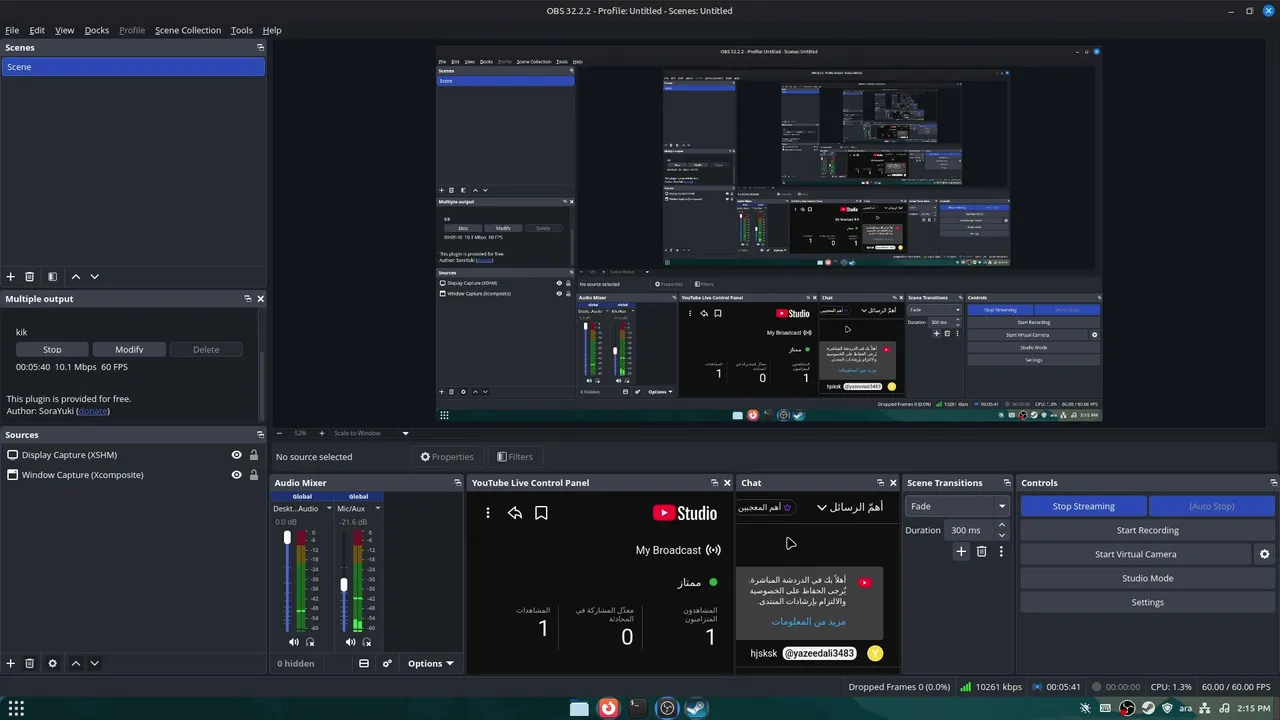
Task: Open the Scale to Window dropdown
Action: pos(371,433)
